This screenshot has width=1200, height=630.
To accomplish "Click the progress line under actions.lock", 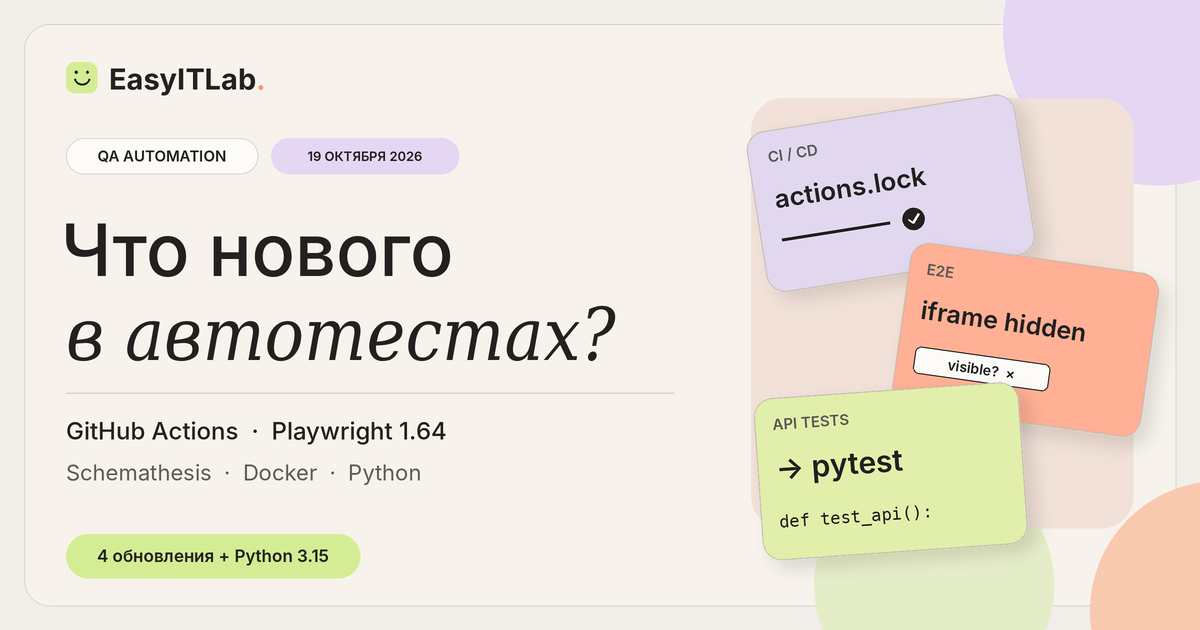I will pyautogui.click(x=836, y=232).
